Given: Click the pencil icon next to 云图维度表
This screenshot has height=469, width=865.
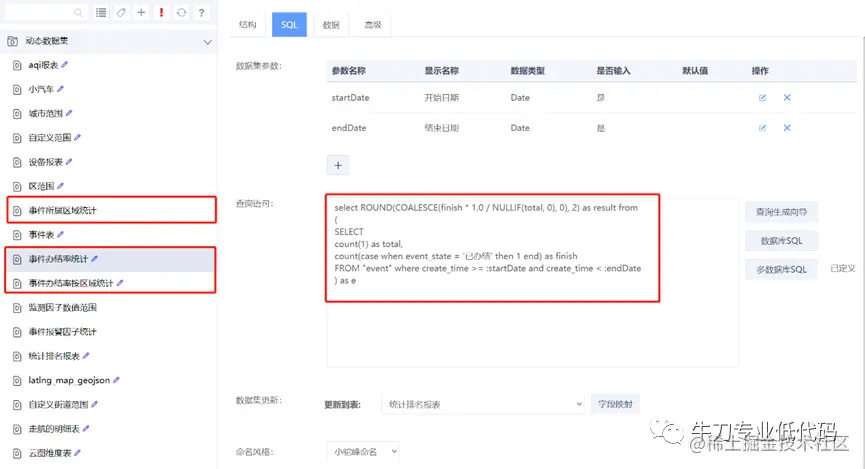Looking at the screenshot, I should click(x=77, y=453).
